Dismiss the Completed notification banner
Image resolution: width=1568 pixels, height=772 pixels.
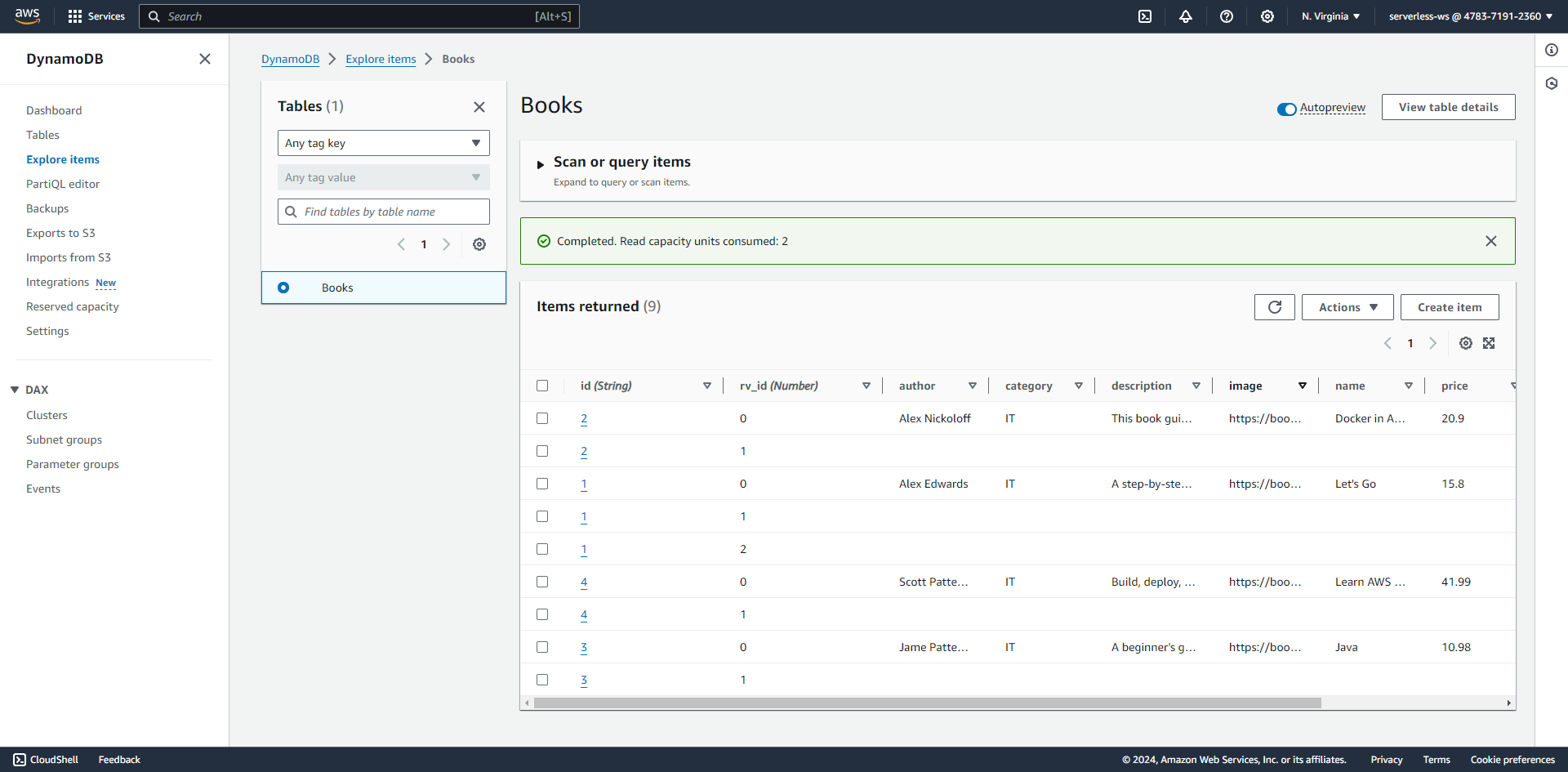point(1491,241)
